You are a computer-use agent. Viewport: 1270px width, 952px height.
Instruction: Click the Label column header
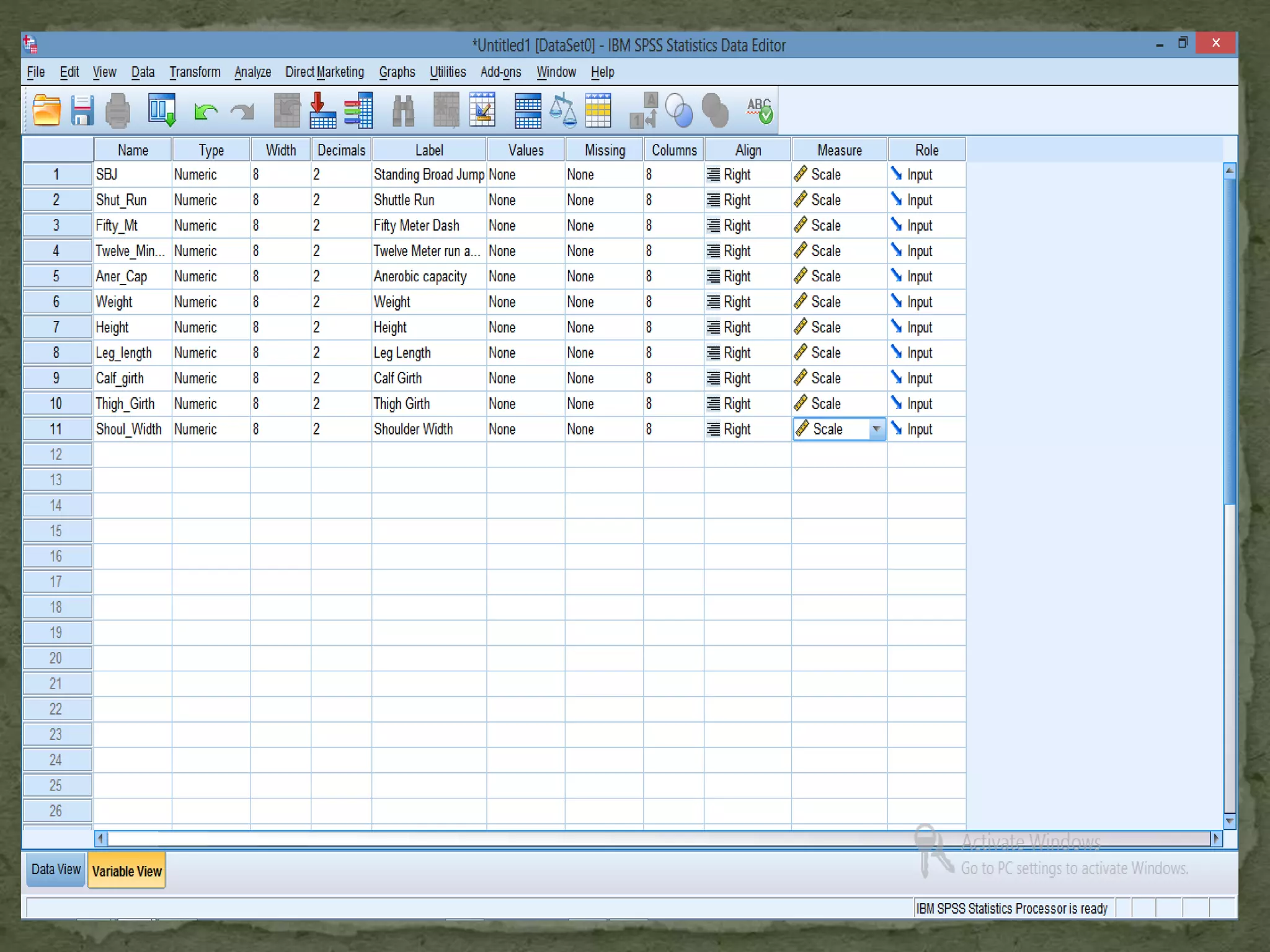[429, 150]
